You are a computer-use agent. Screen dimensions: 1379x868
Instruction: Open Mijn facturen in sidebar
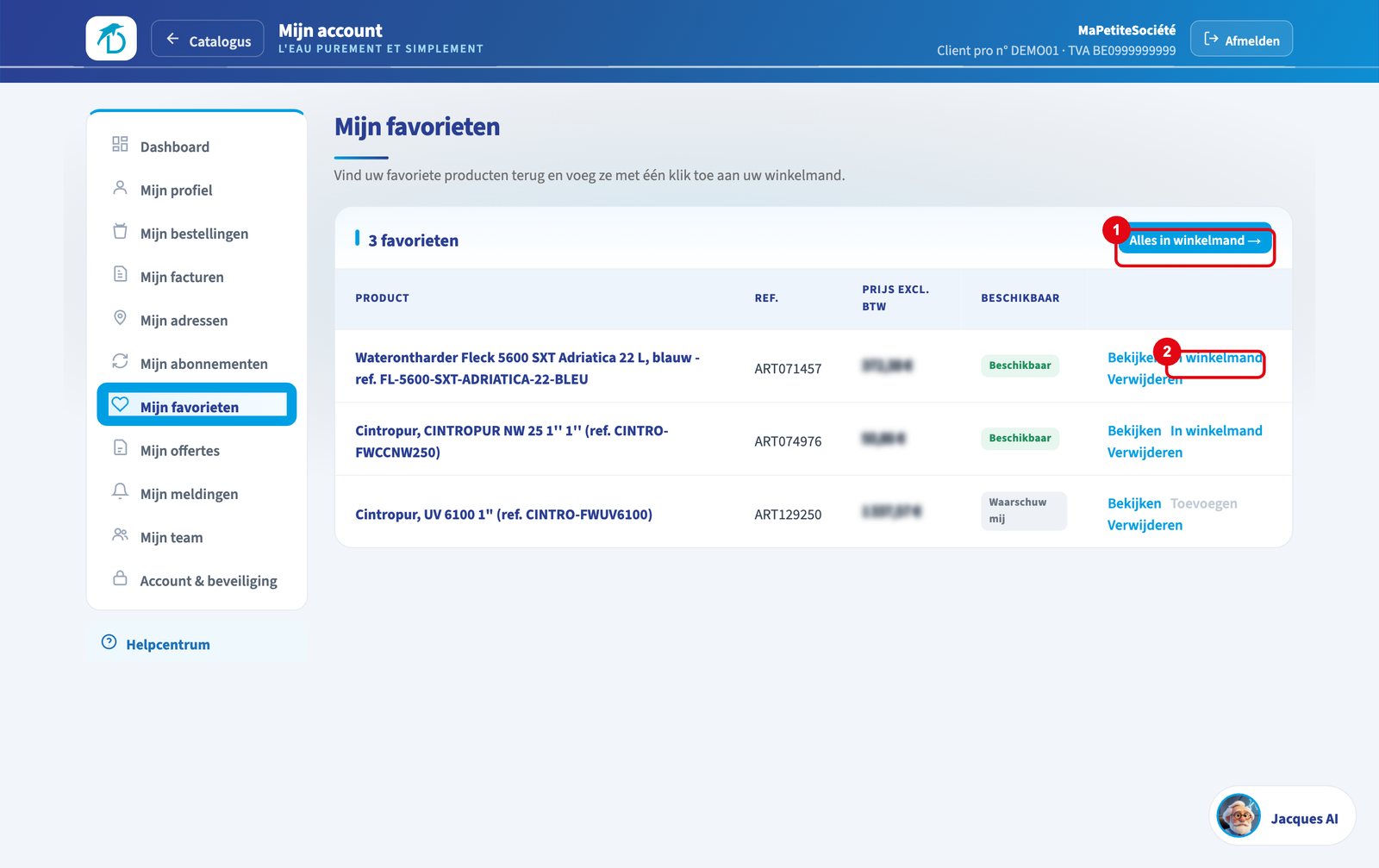(x=197, y=277)
